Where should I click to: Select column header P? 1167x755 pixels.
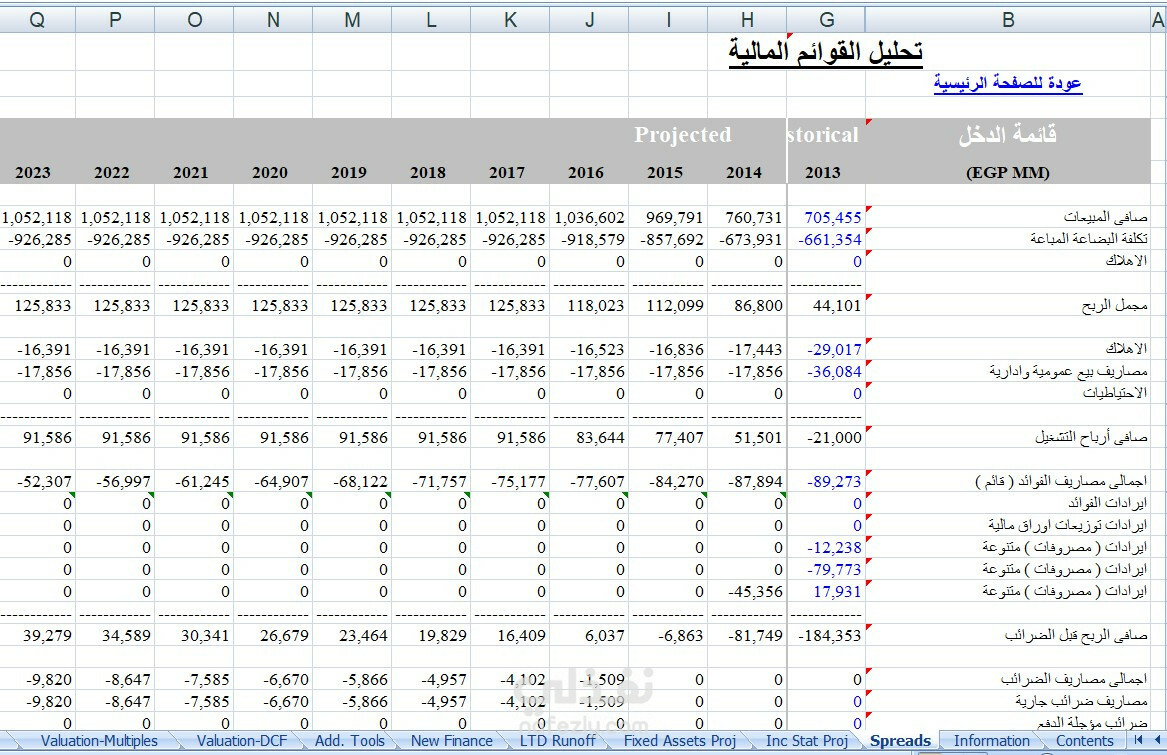coord(115,20)
